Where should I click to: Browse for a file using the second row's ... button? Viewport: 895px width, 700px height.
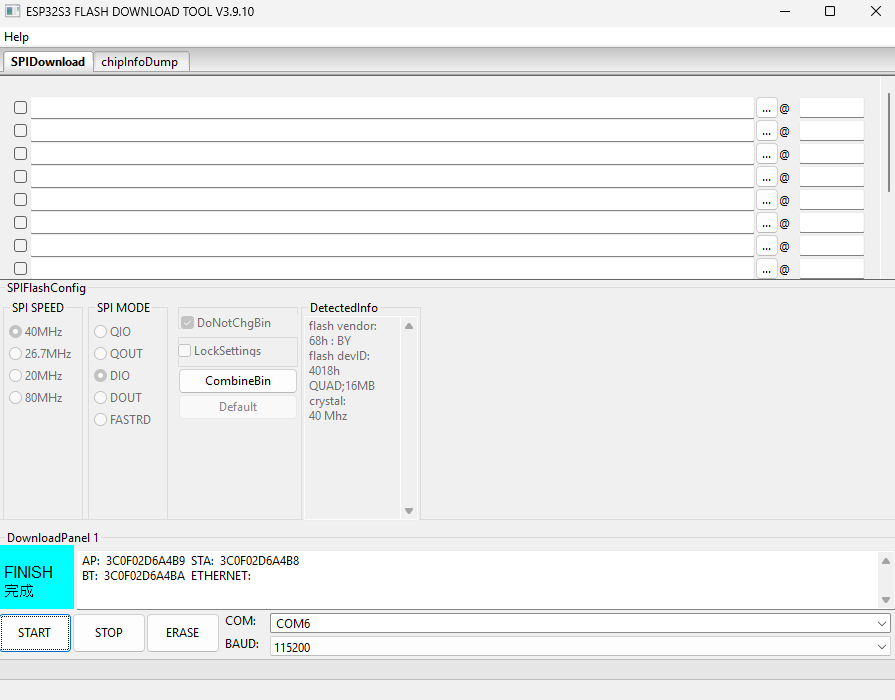pos(767,131)
